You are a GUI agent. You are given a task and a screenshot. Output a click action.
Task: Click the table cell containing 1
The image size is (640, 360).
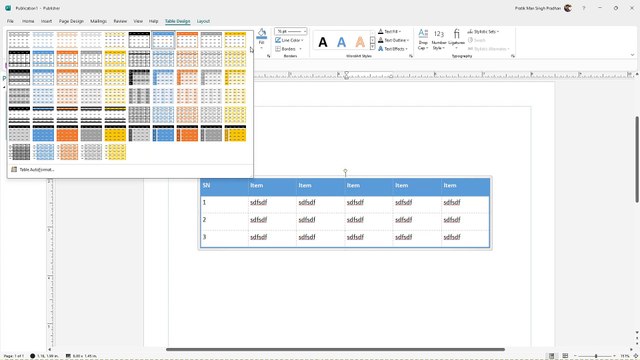tap(224, 203)
